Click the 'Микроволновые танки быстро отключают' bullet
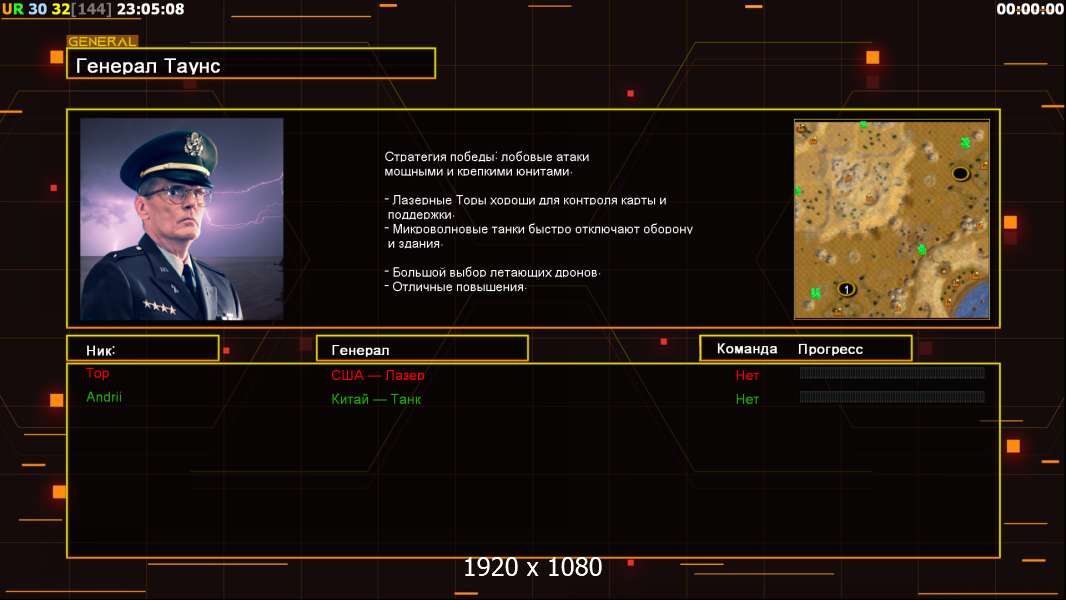 538,229
